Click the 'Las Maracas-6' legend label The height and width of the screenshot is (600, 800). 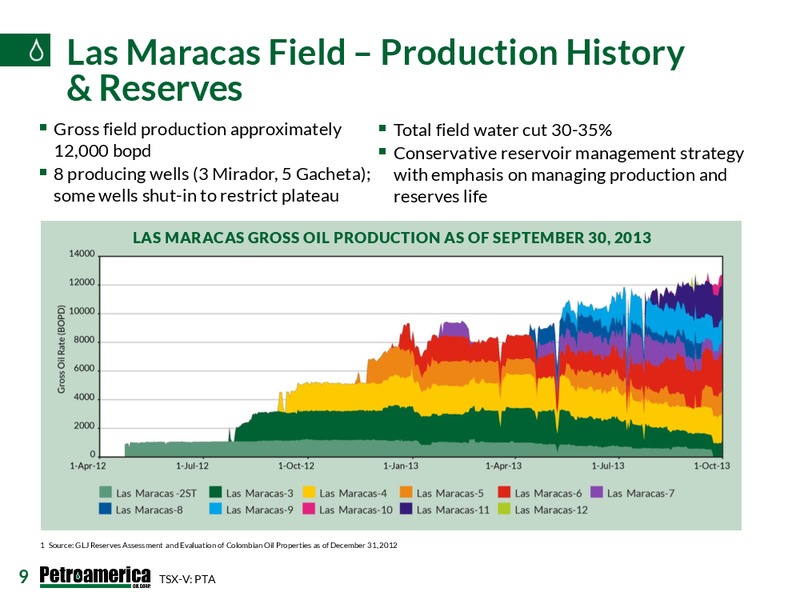click(548, 493)
